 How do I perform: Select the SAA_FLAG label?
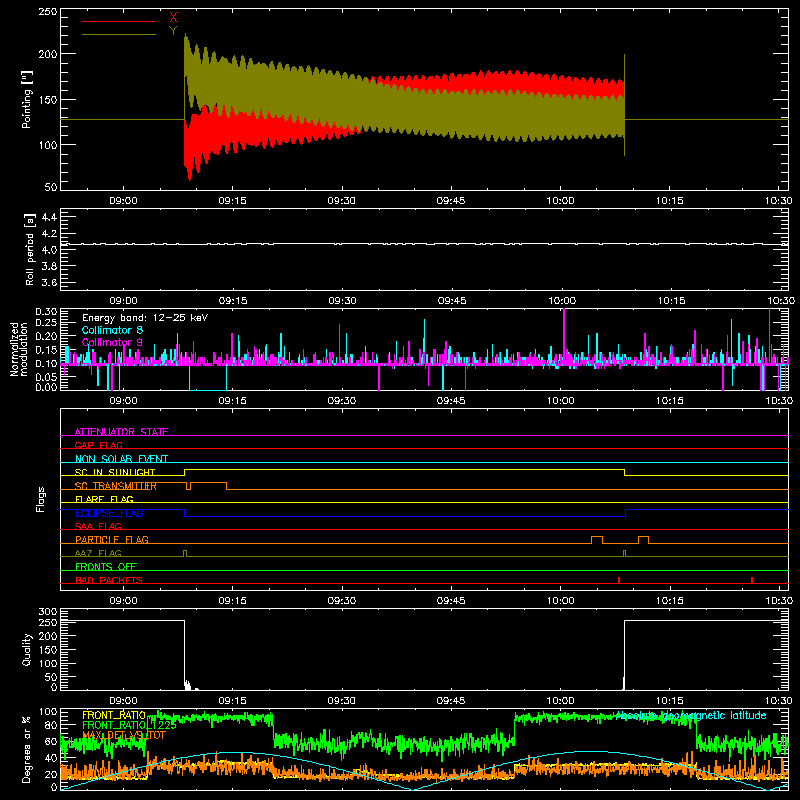(98, 526)
